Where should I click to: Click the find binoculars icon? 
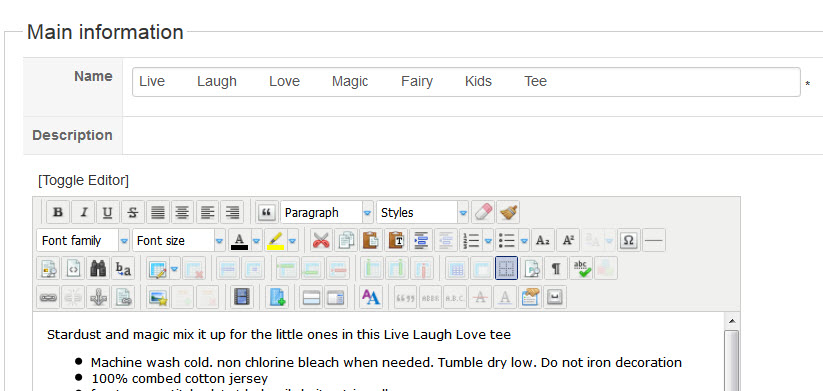coord(99,269)
